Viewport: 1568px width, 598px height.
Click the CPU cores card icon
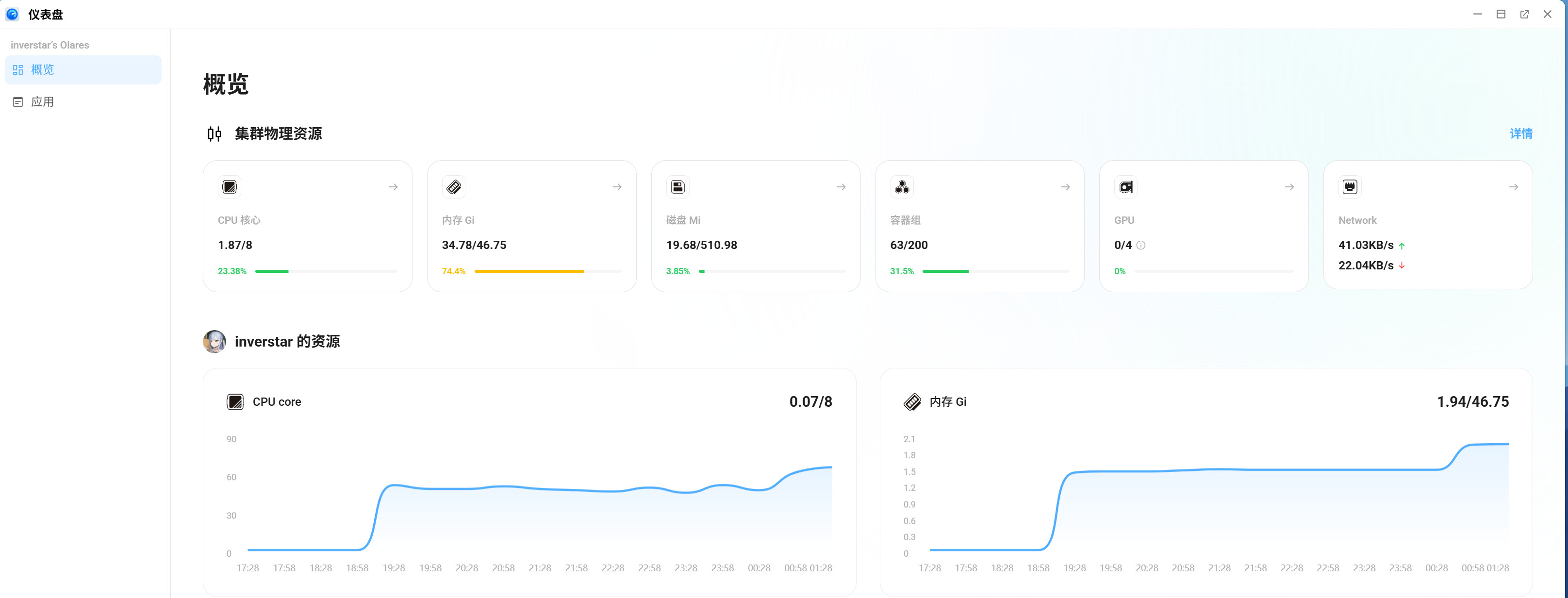pos(230,187)
